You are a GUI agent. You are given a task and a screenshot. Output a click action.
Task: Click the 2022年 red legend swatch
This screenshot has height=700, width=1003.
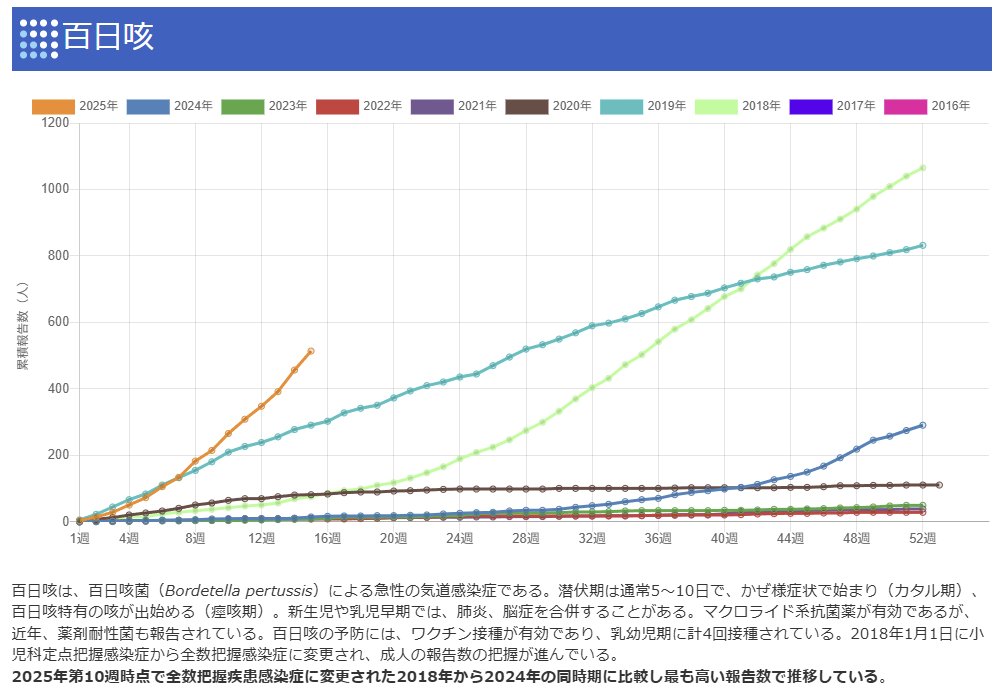click(x=337, y=106)
